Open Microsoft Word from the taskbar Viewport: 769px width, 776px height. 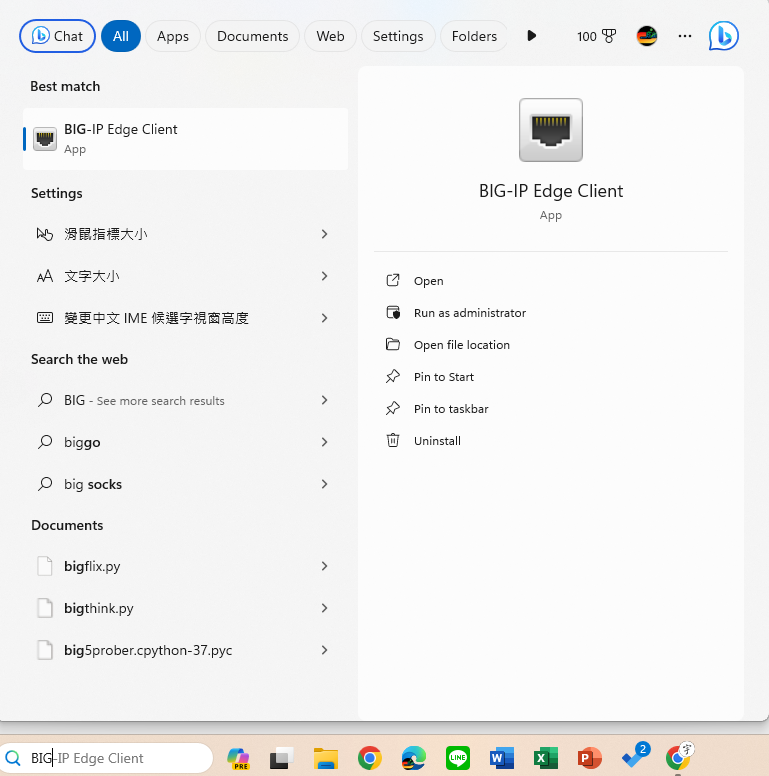502,758
